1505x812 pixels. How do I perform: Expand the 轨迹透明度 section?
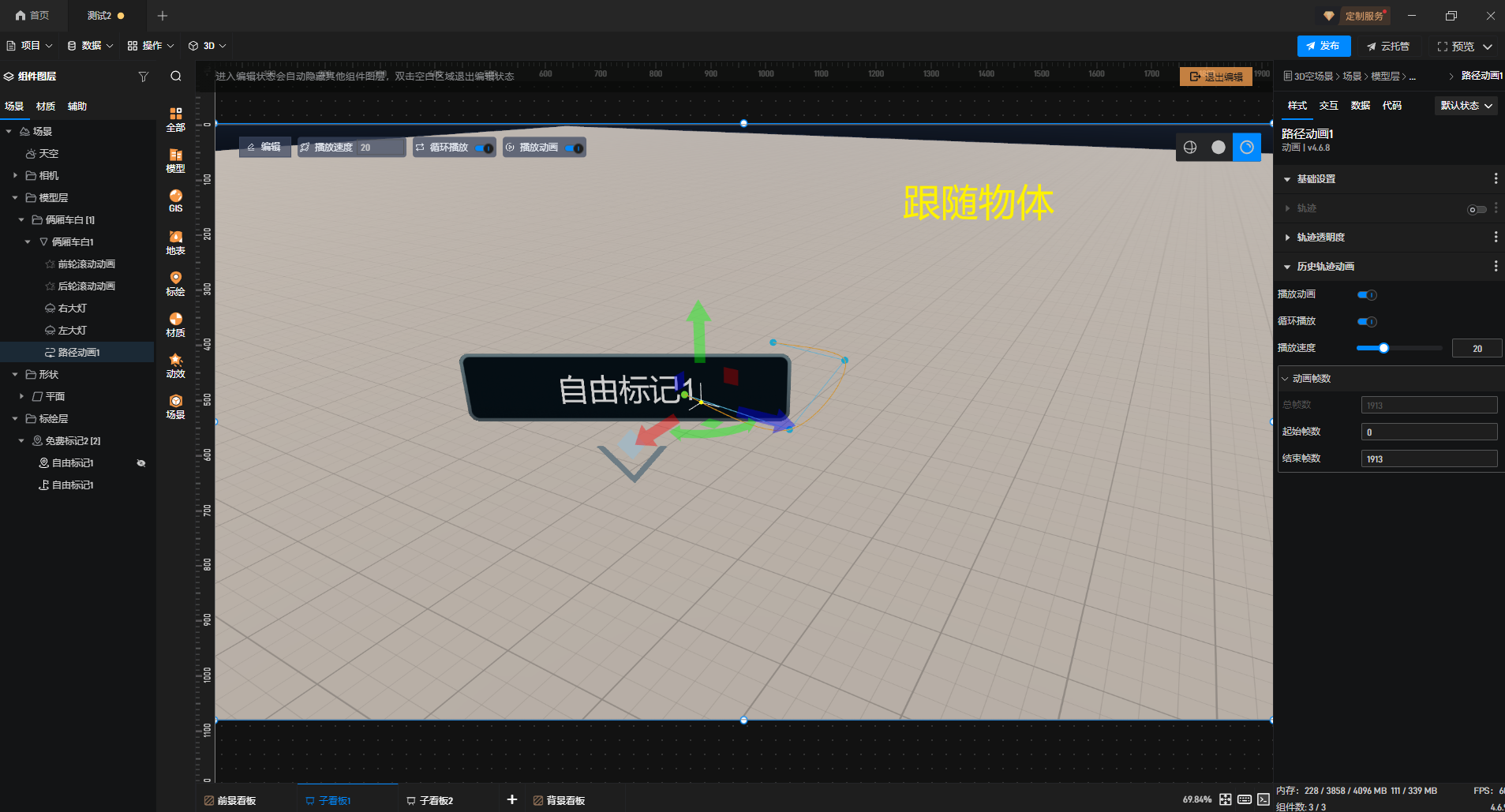(1287, 238)
